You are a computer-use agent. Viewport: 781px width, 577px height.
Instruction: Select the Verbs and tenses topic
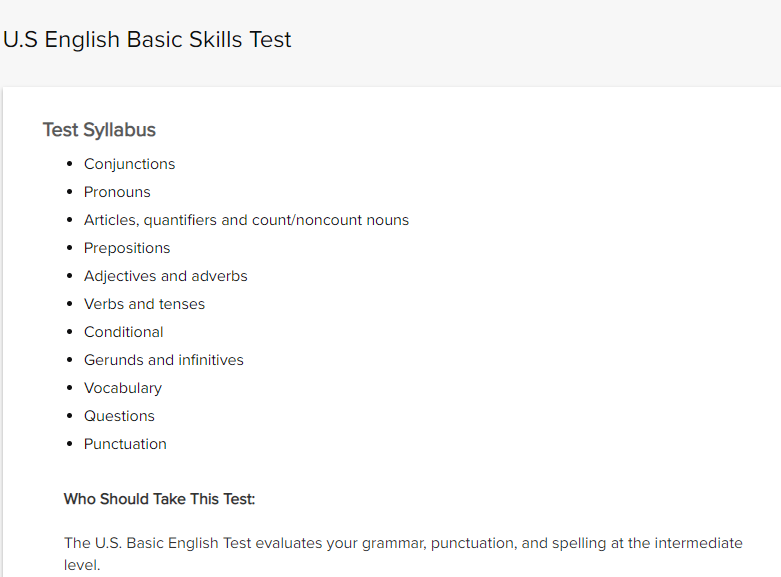[144, 304]
